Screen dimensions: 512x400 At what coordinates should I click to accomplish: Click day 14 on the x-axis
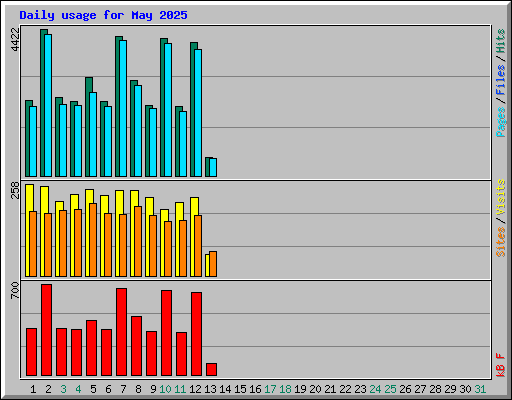click(225, 389)
